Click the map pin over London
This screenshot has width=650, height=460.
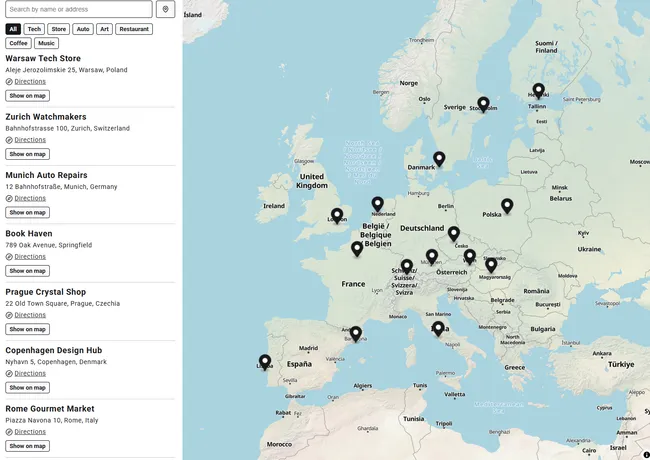coord(337,216)
